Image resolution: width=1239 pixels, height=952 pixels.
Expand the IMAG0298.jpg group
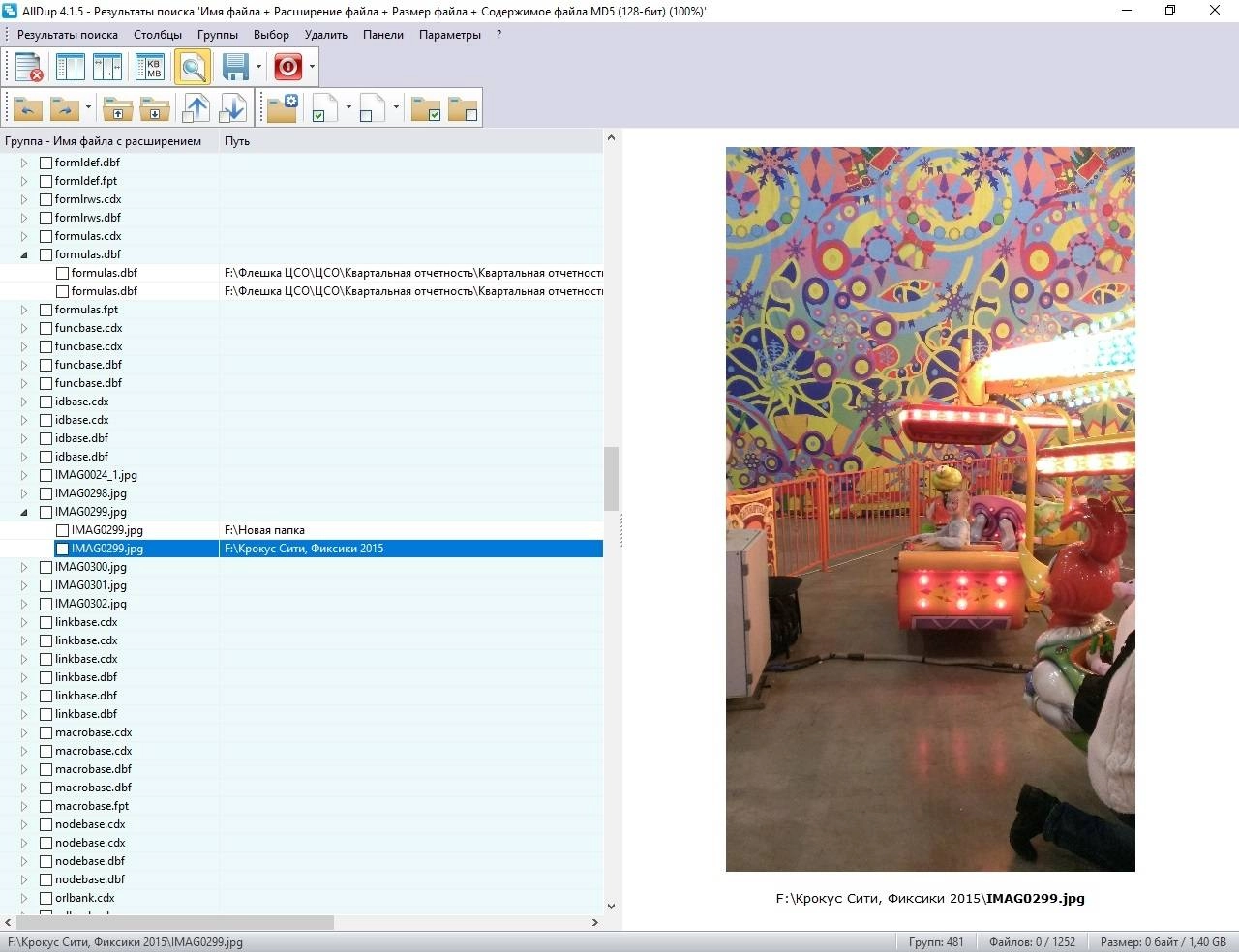click(24, 493)
